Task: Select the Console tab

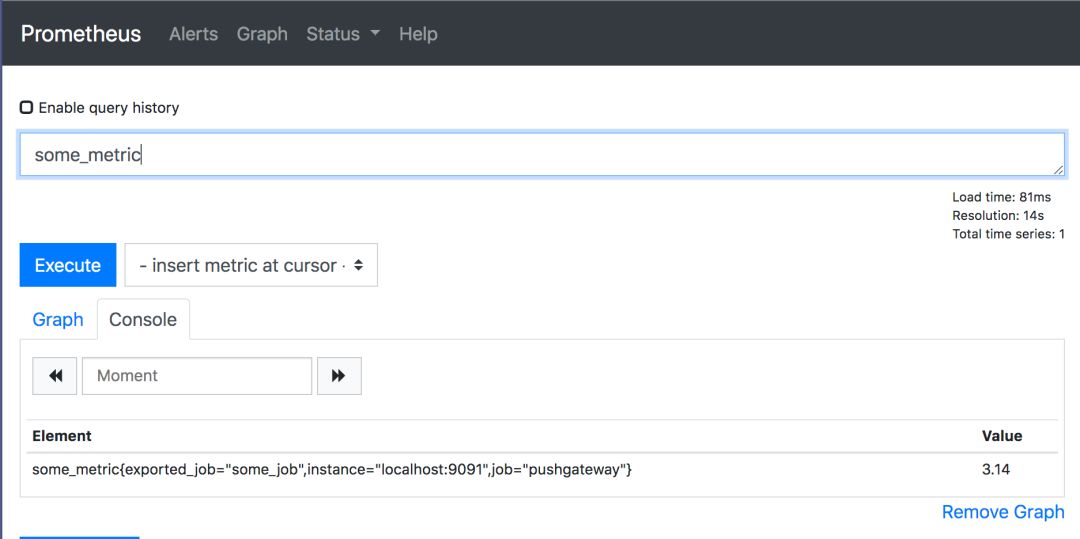Action: [143, 319]
